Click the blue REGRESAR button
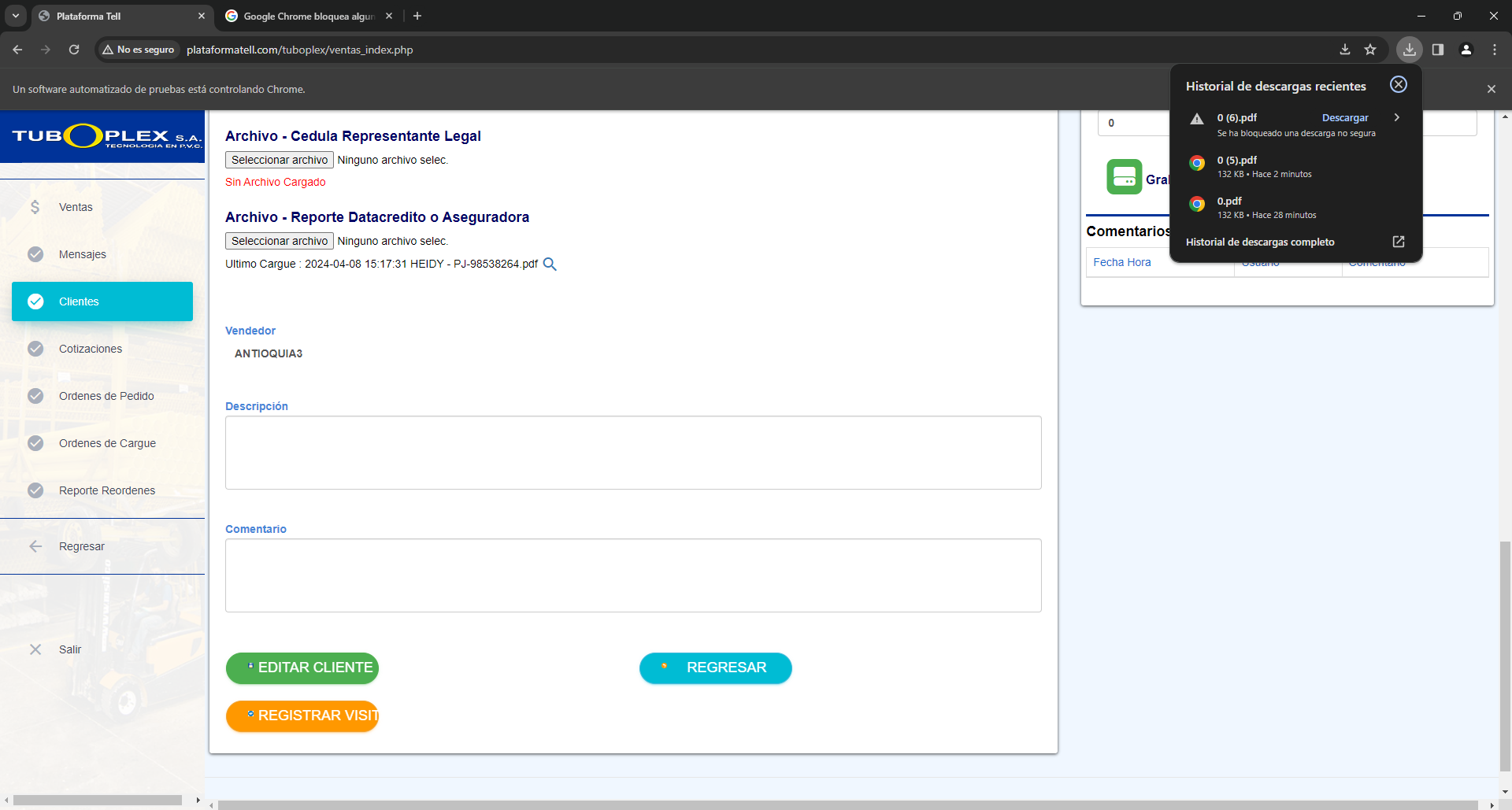The width and height of the screenshot is (1512, 810). 715,668
